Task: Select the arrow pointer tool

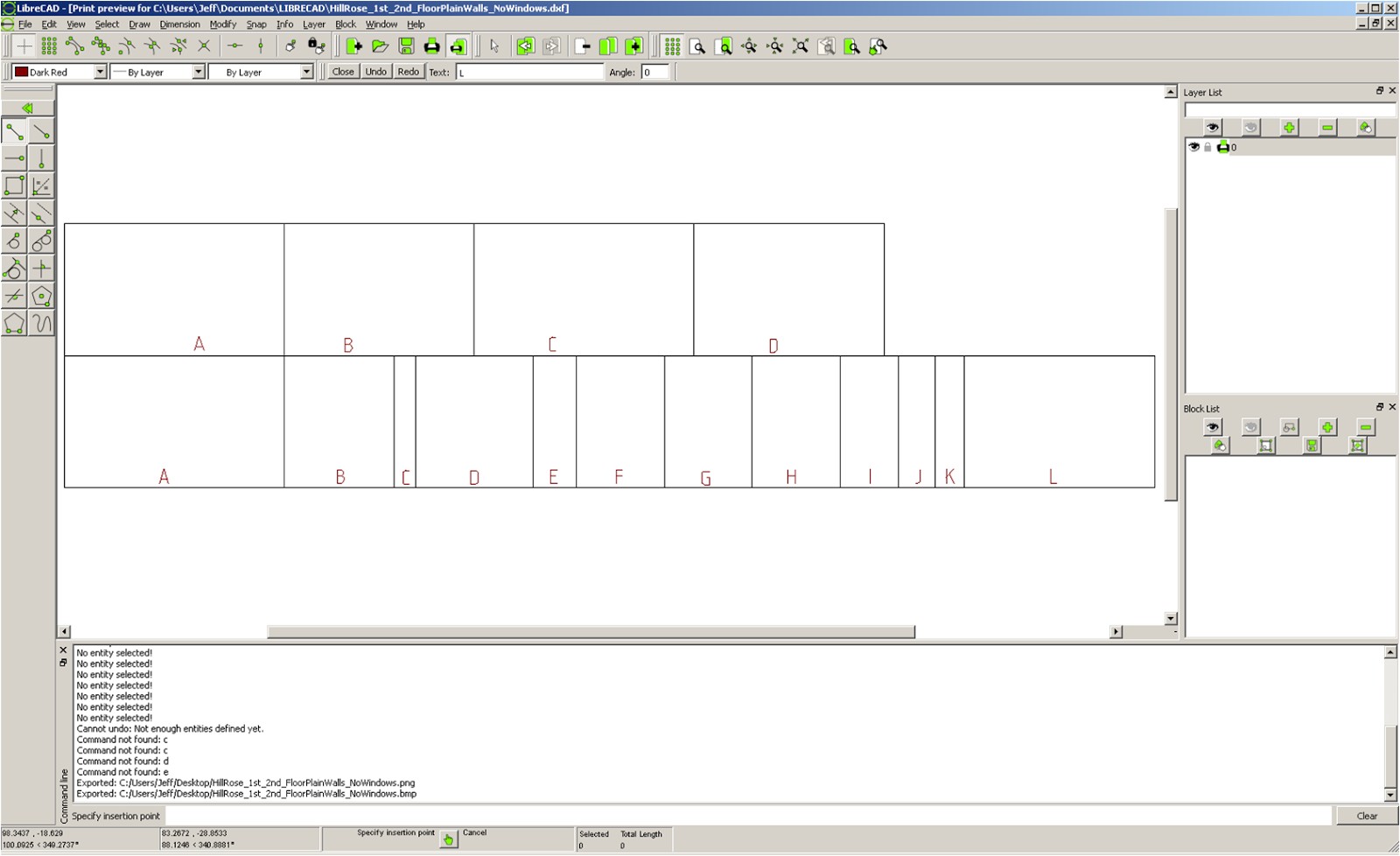Action: [x=494, y=47]
